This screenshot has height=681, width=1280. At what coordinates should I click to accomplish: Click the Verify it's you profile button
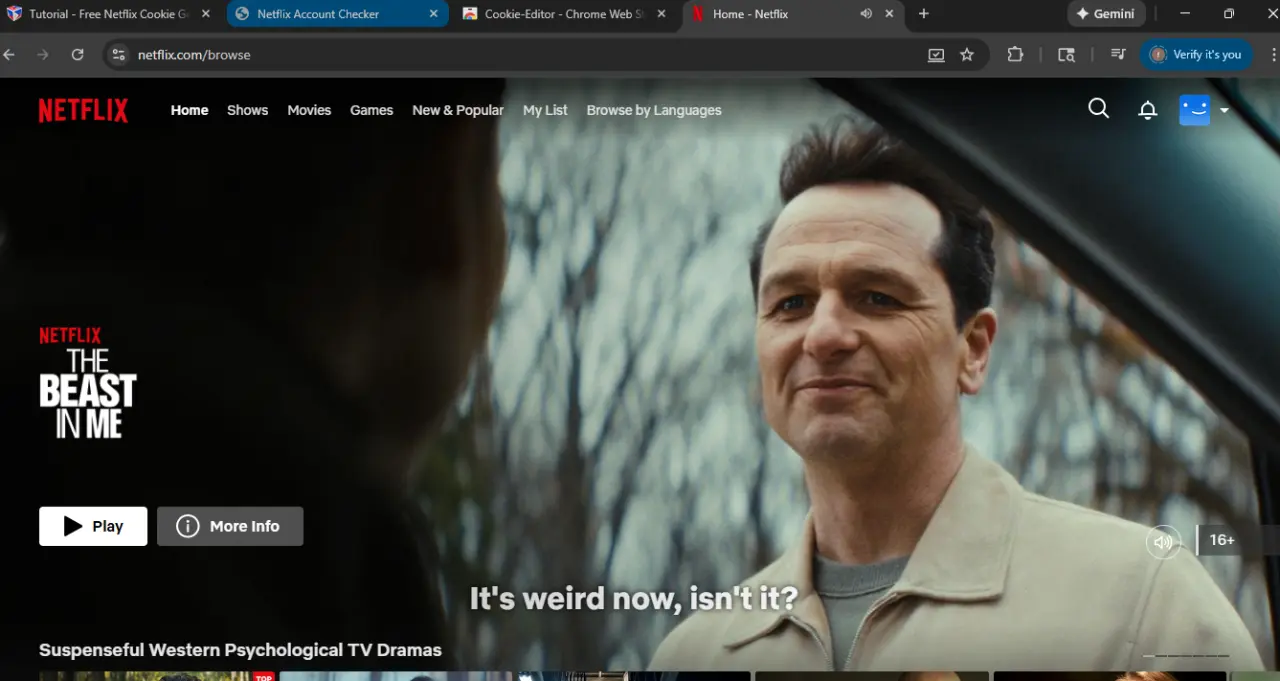point(1196,55)
